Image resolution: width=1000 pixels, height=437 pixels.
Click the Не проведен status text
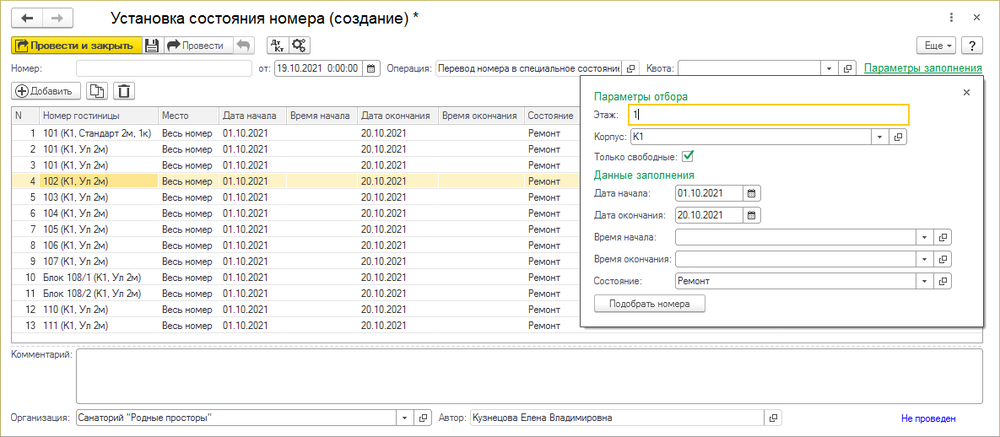coord(929,418)
